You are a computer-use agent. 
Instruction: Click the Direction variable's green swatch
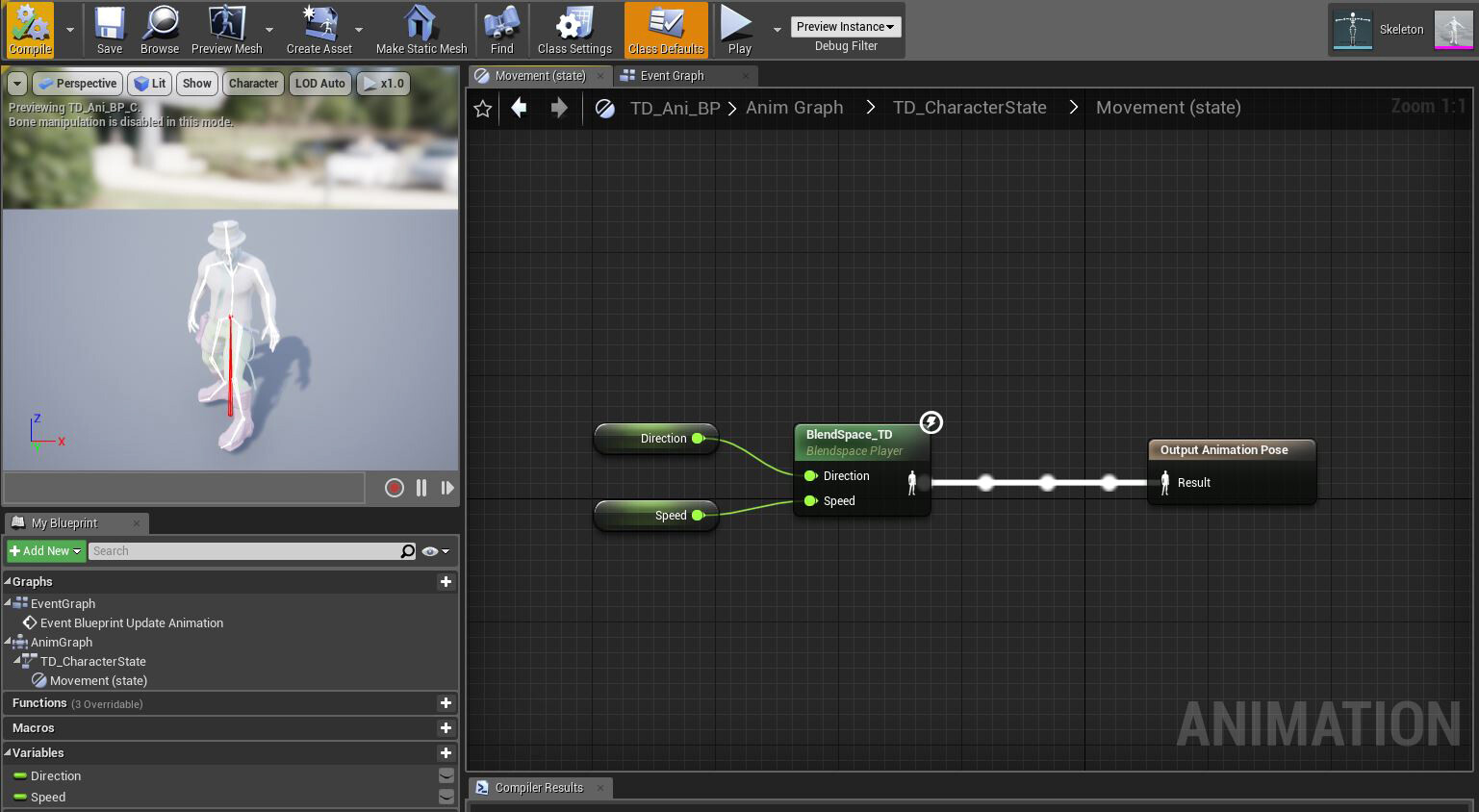click(x=22, y=775)
